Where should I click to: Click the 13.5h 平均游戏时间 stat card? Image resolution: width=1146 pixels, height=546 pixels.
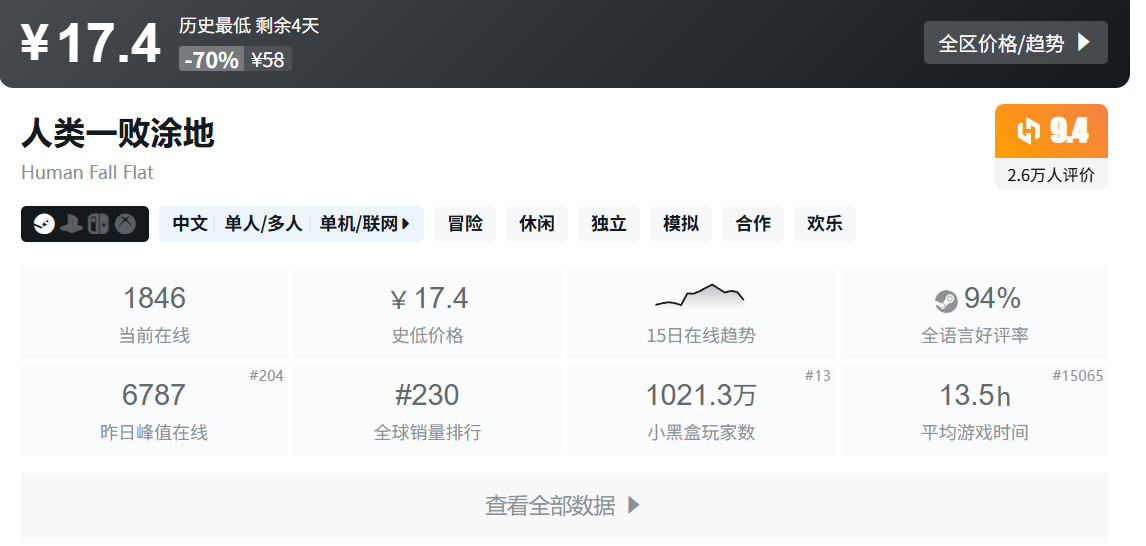[975, 409]
